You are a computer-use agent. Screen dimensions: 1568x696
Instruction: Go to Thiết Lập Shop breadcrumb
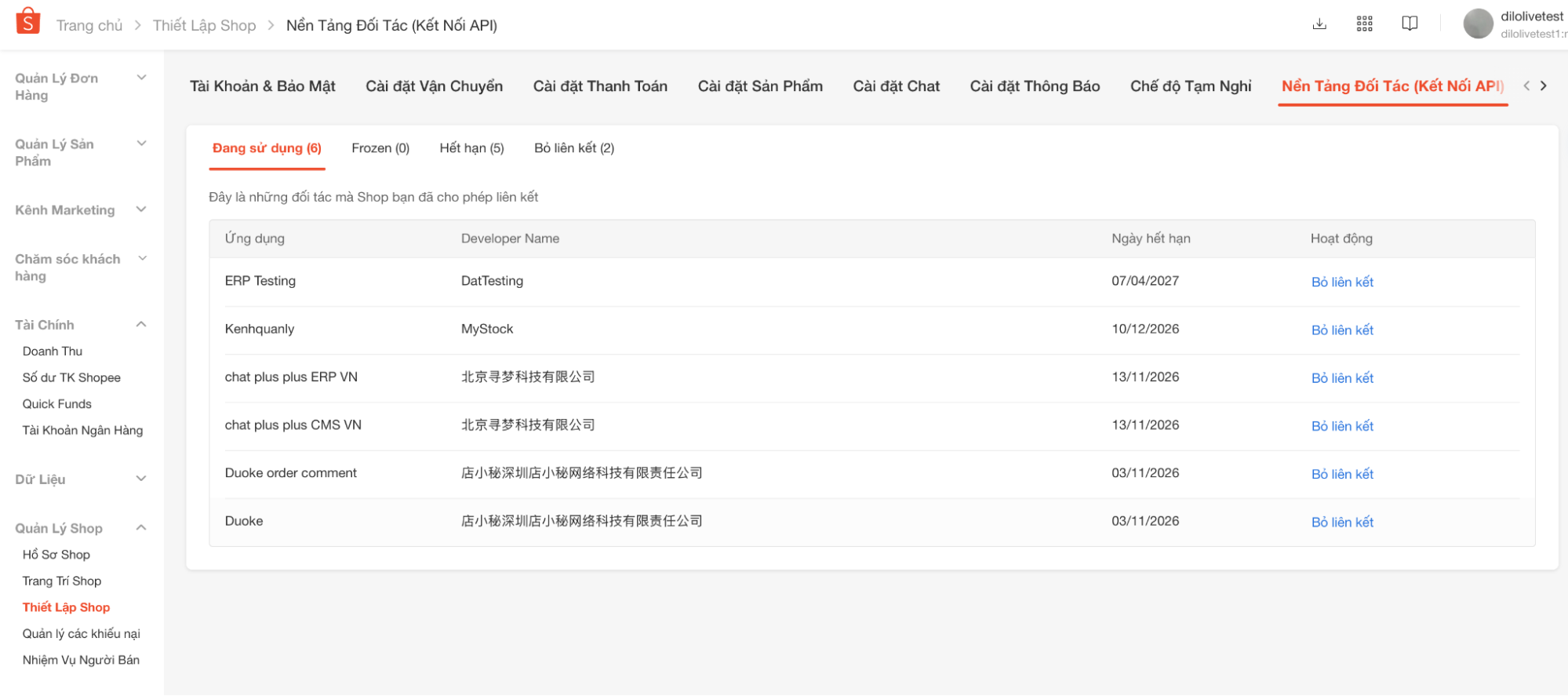point(204,25)
